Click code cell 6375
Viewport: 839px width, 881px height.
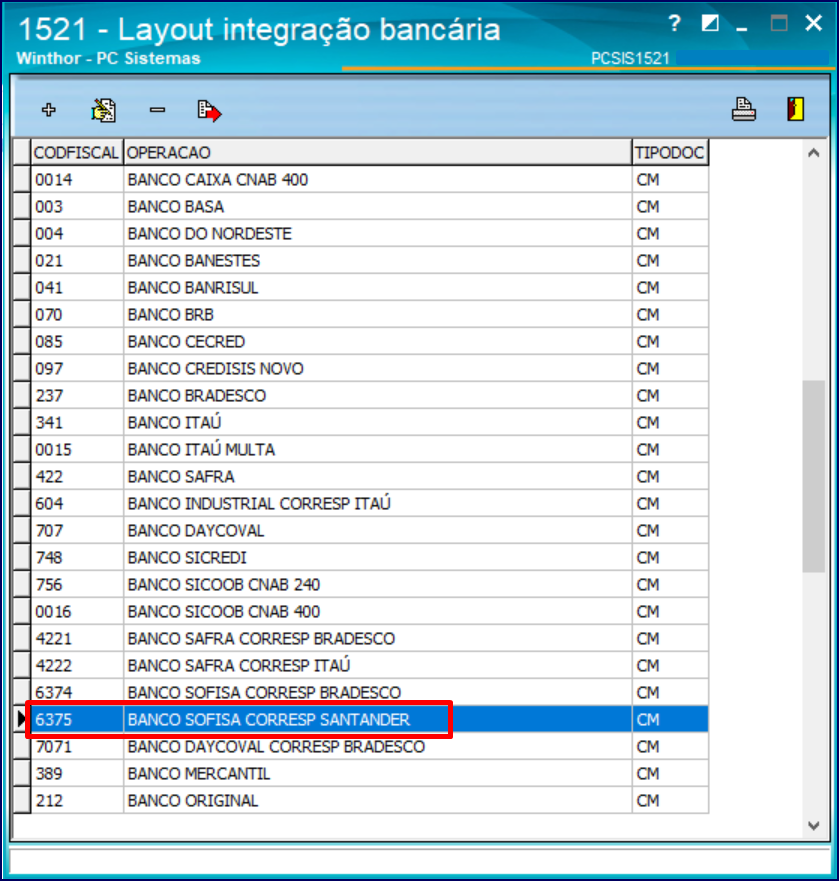[x=77, y=719]
